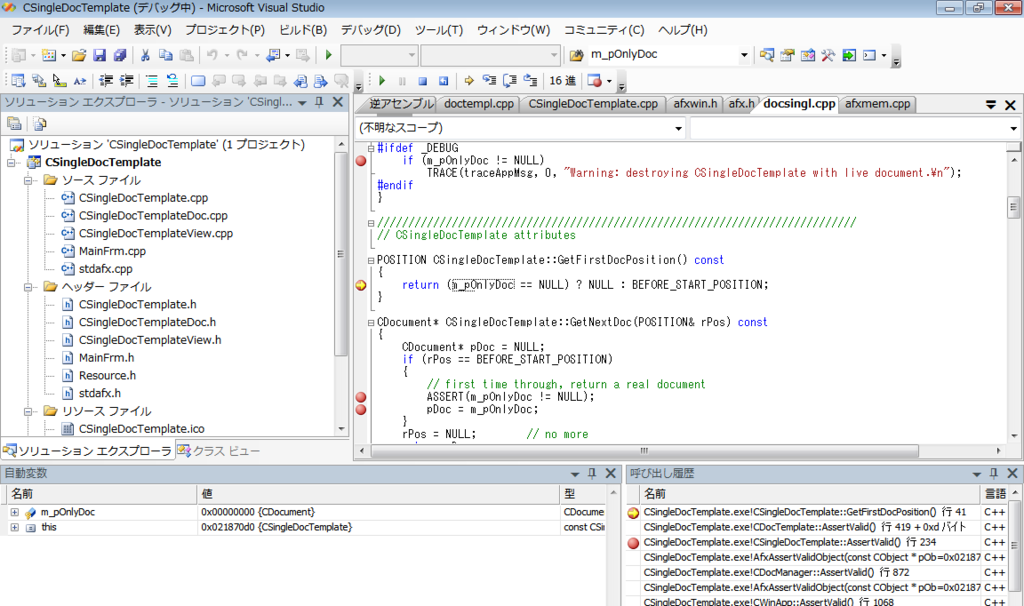Open the Toolbox wrench icon
1024x606 pixels.
[828, 56]
